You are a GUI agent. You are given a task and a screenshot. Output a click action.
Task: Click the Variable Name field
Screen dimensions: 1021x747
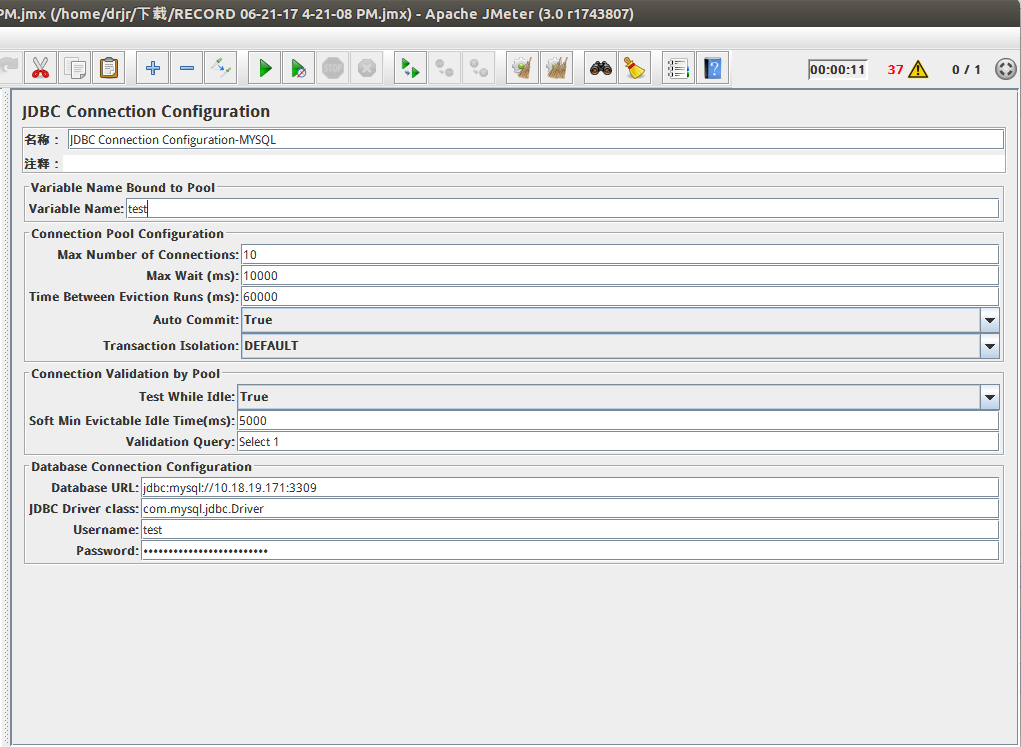(x=562, y=208)
